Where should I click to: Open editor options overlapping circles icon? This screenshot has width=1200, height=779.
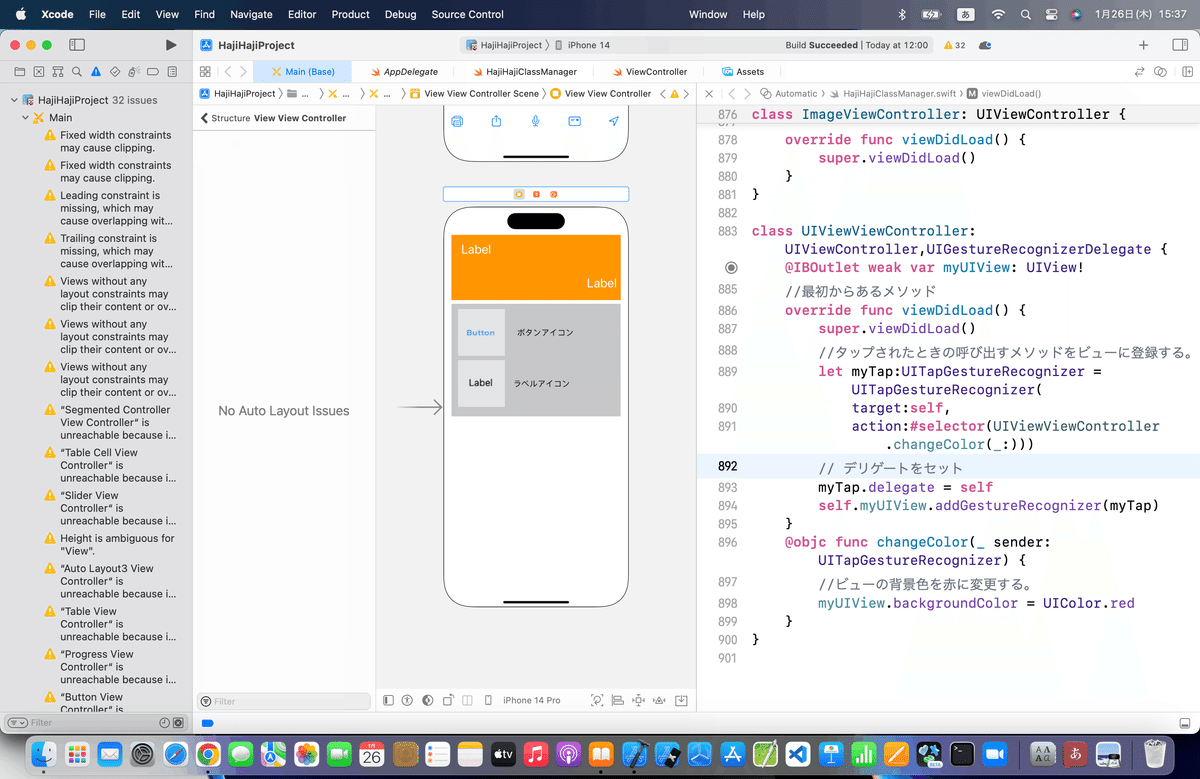1160,72
